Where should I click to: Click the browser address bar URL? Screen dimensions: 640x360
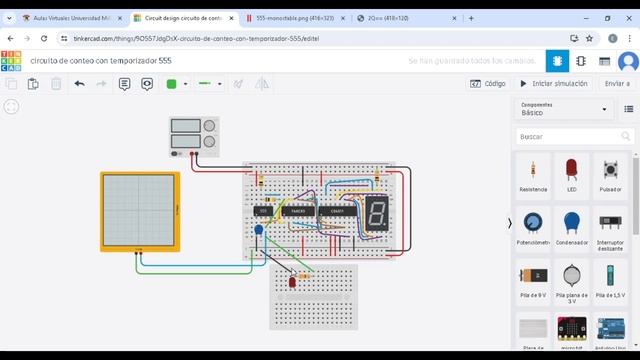pos(196,39)
